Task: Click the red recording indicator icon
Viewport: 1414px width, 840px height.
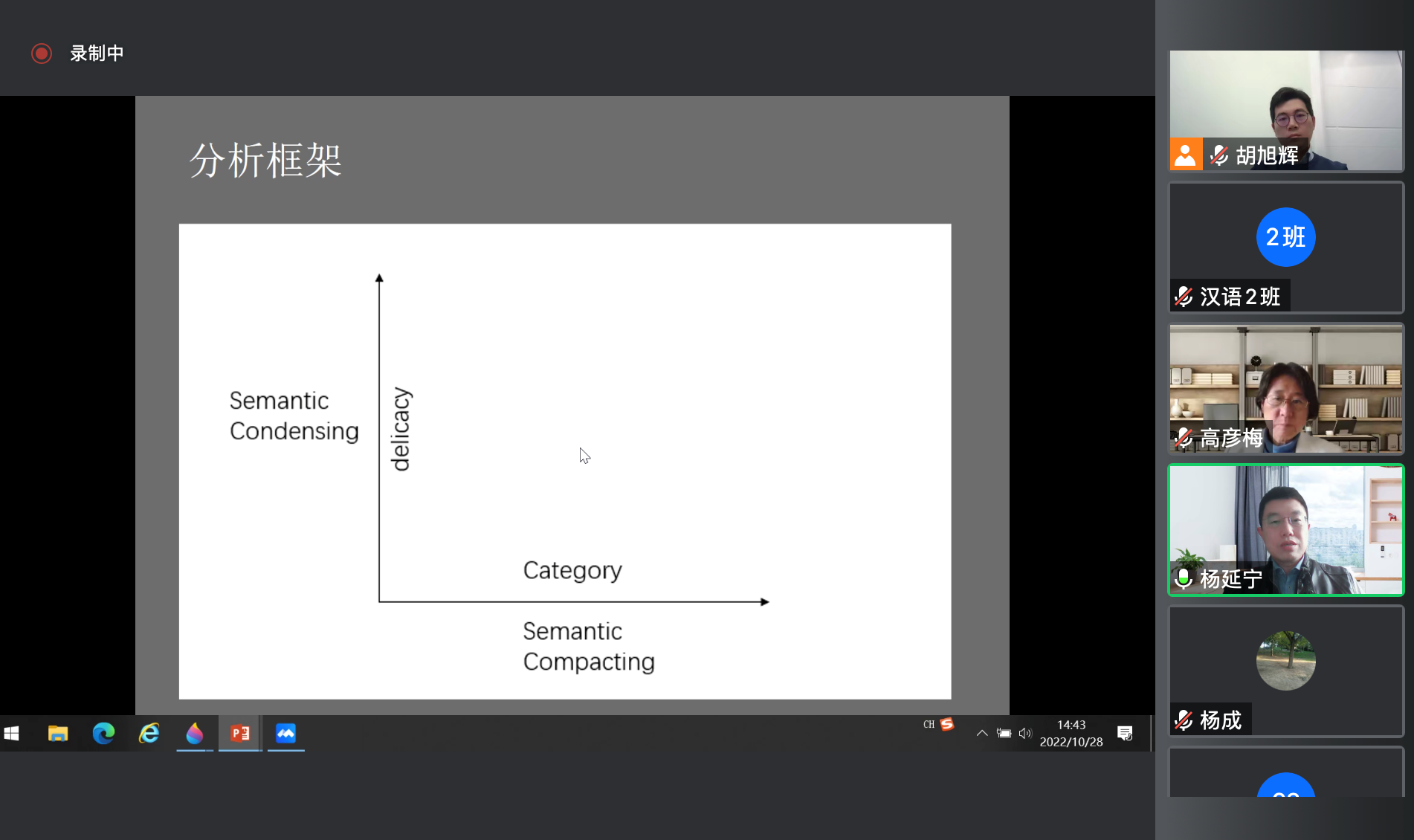Action: pyautogui.click(x=42, y=54)
